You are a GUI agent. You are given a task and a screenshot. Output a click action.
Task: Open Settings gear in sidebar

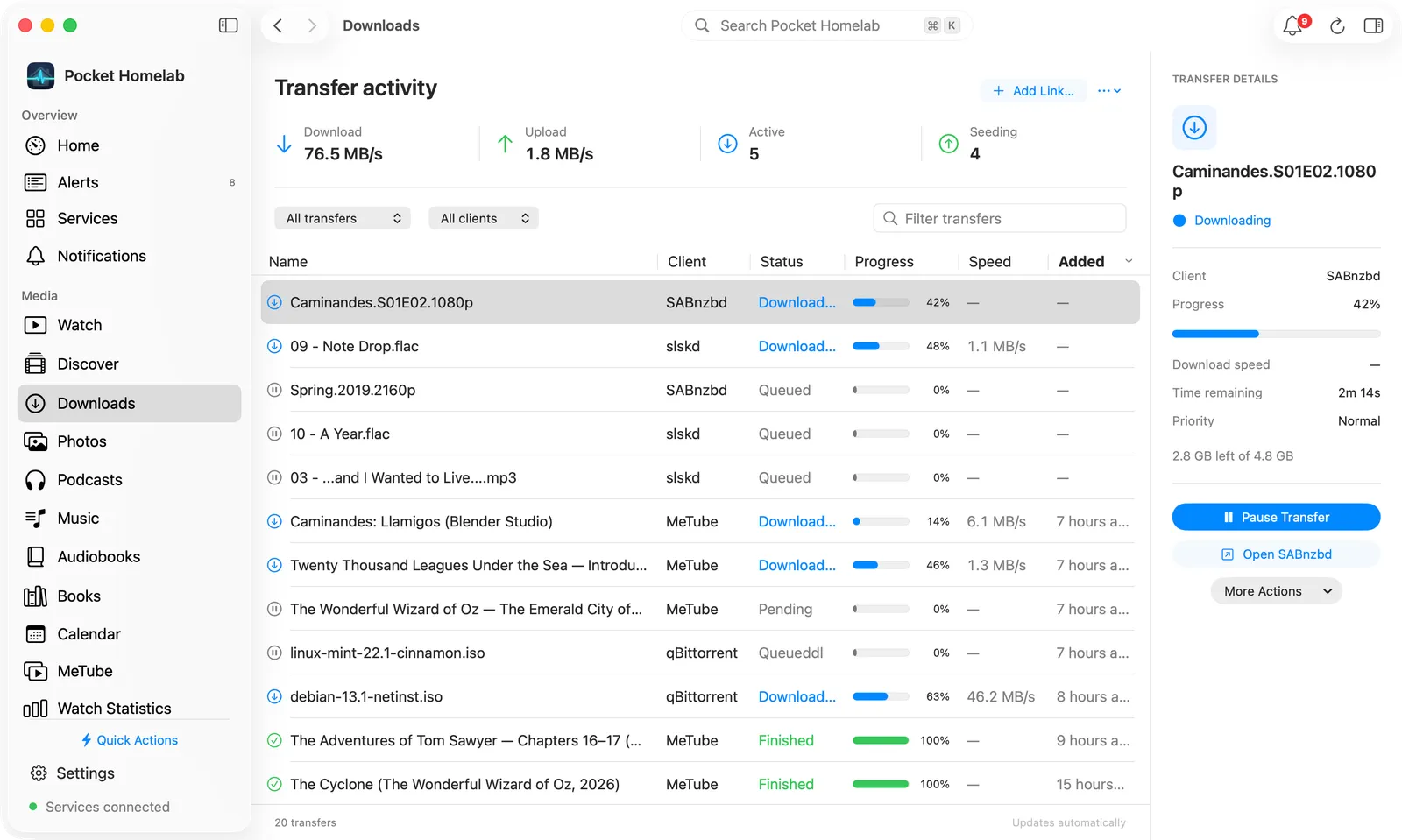click(x=39, y=773)
